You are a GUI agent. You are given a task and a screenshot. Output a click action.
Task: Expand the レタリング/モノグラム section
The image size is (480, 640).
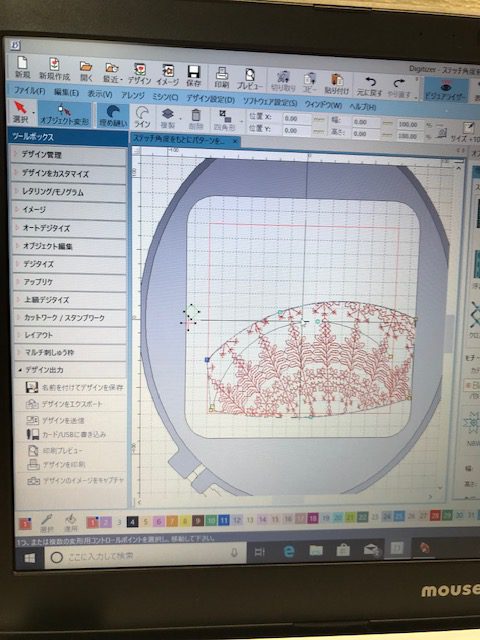click(x=69, y=191)
